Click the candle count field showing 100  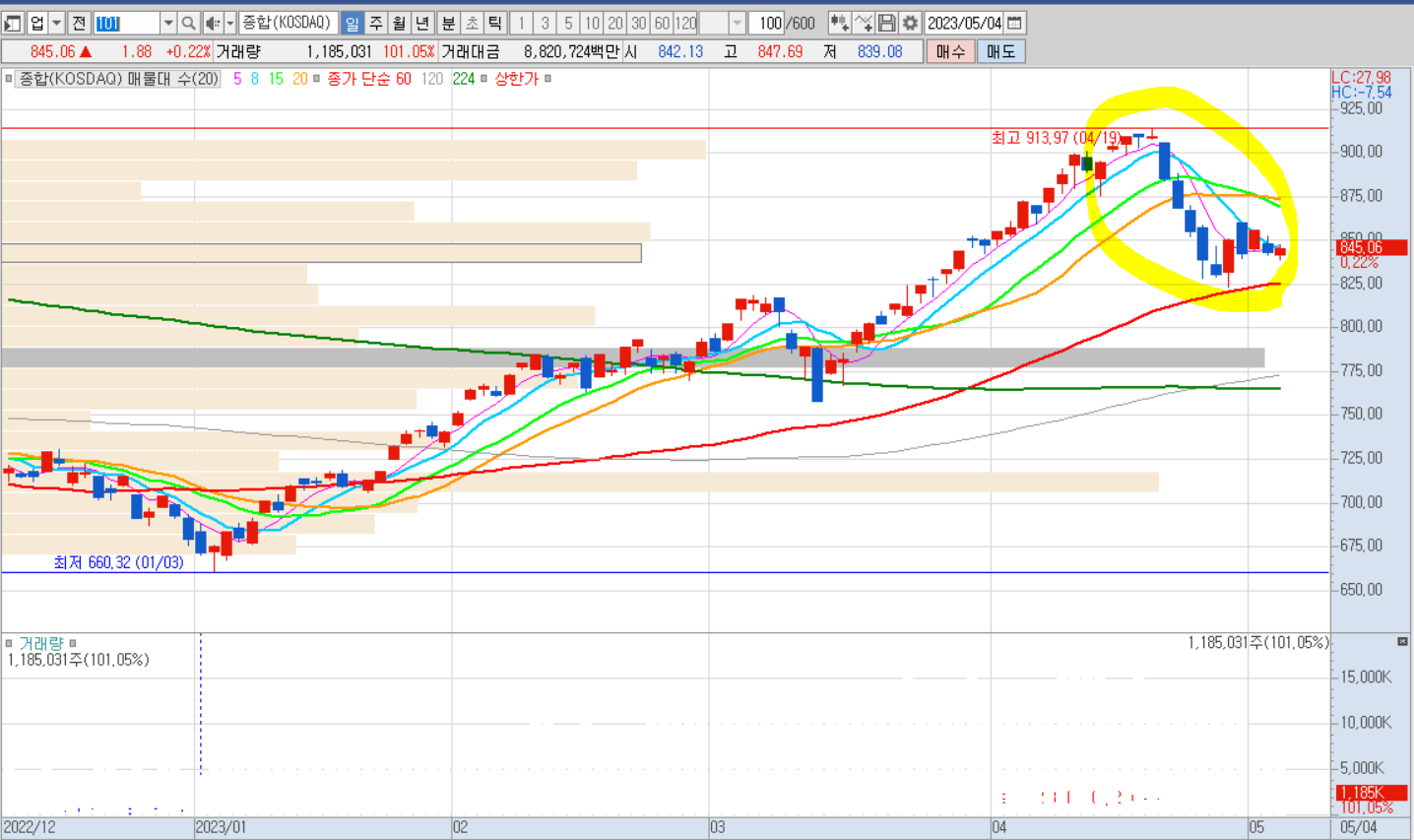(767, 23)
